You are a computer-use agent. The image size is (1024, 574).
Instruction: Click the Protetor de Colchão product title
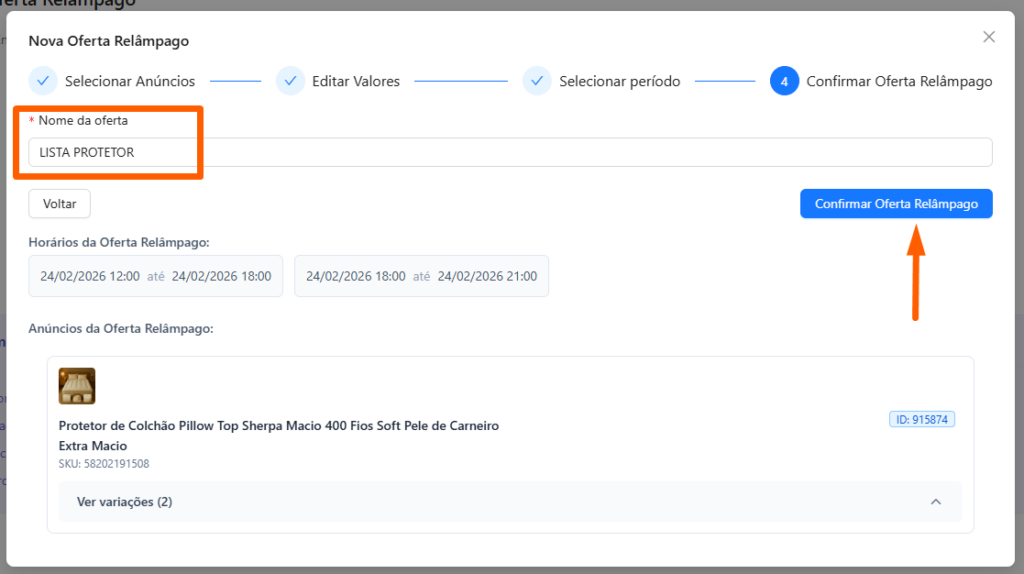(278, 426)
